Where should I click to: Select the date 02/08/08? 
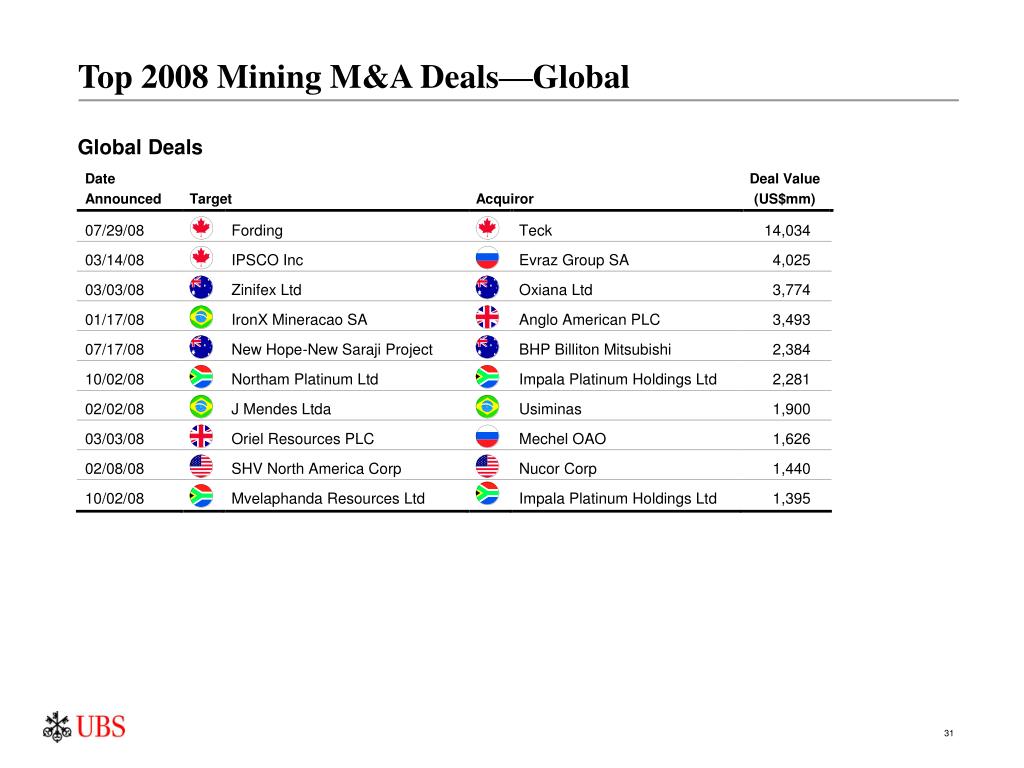tap(114, 469)
